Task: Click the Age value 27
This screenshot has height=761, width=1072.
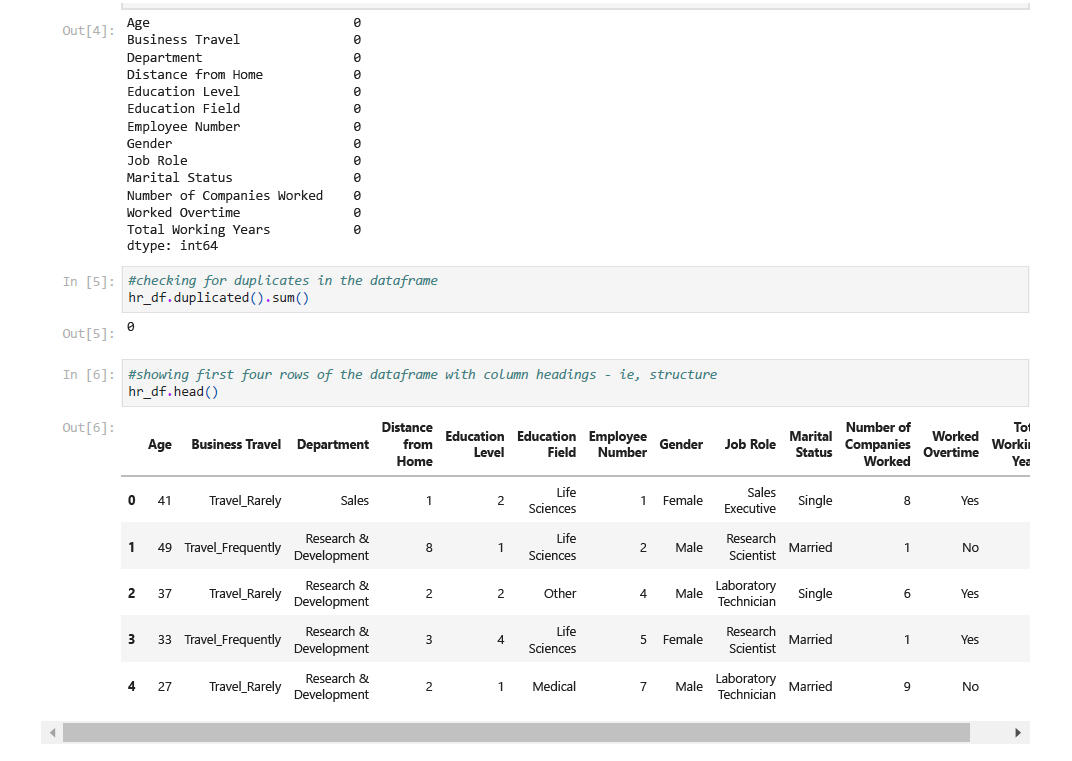Action: click(x=164, y=686)
